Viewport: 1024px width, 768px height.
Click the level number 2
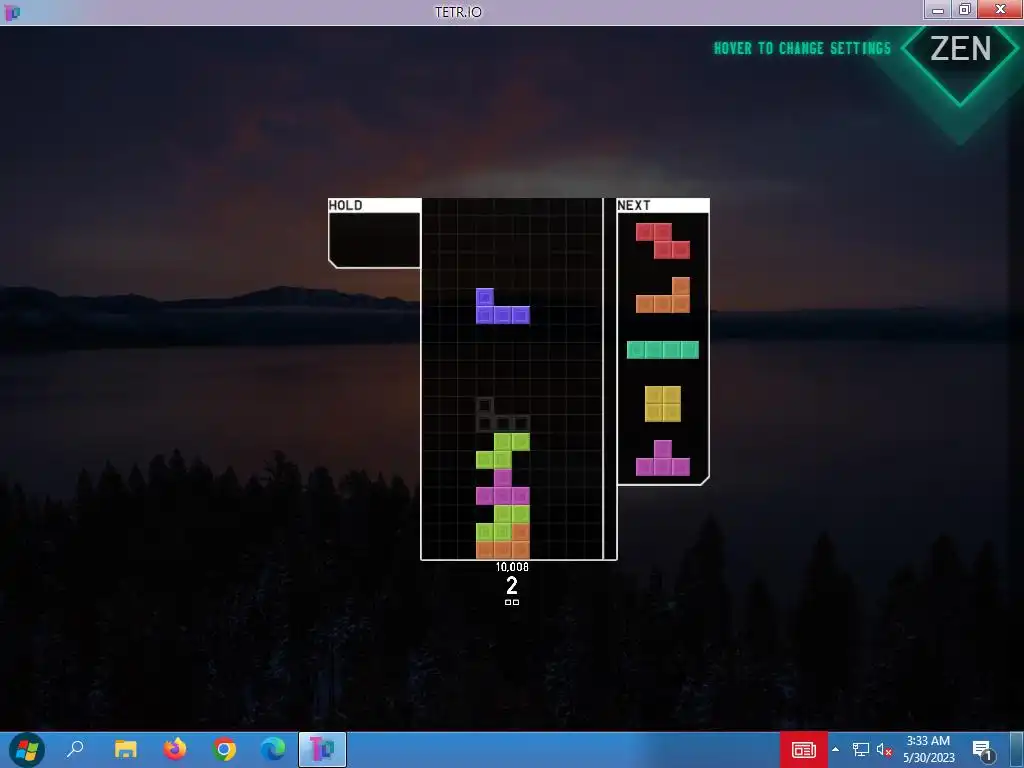[x=512, y=585]
